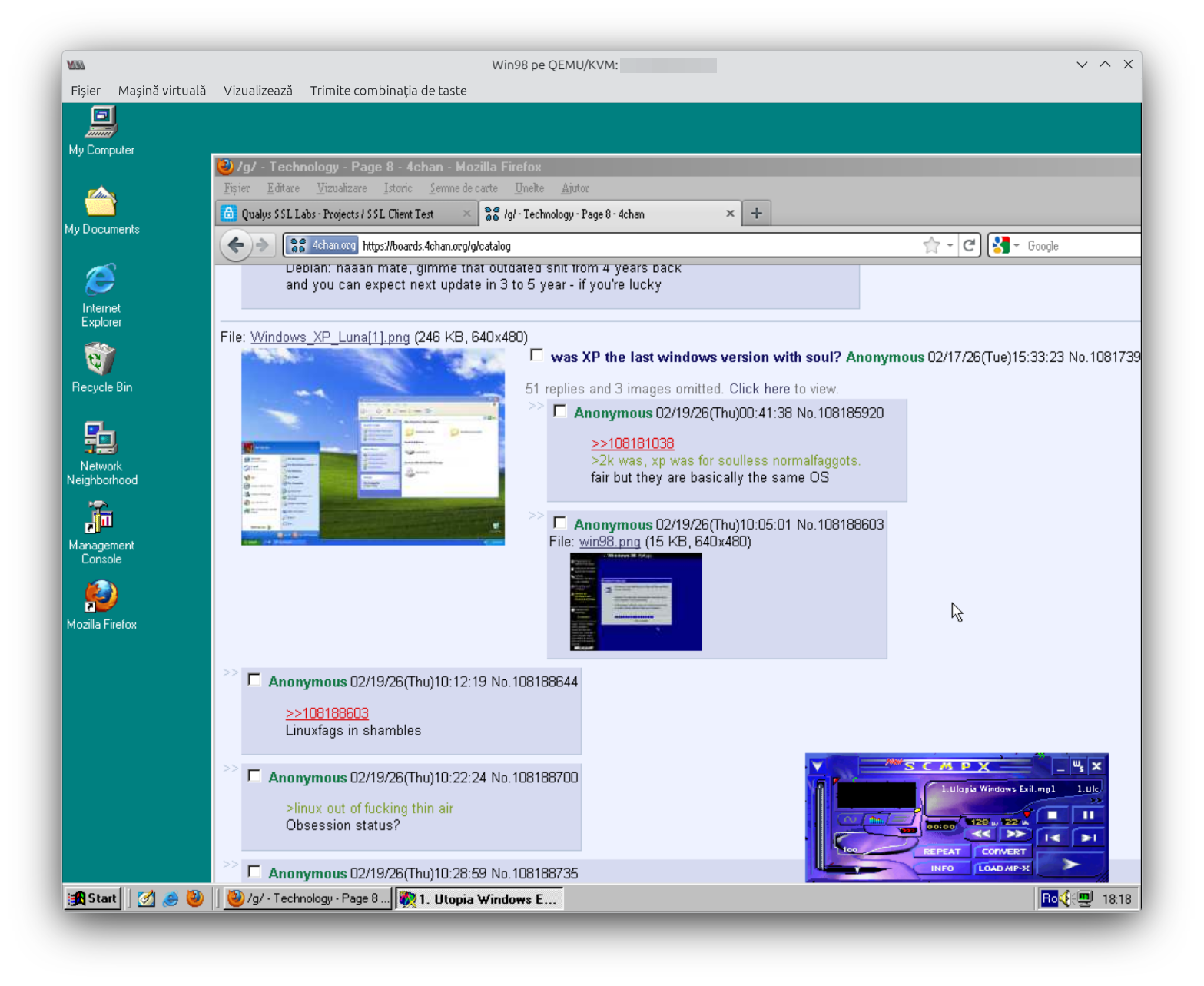The height and width of the screenshot is (986, 1204).
Task: Open the My Documents folder icon
Action: click(x=101, y=211)
